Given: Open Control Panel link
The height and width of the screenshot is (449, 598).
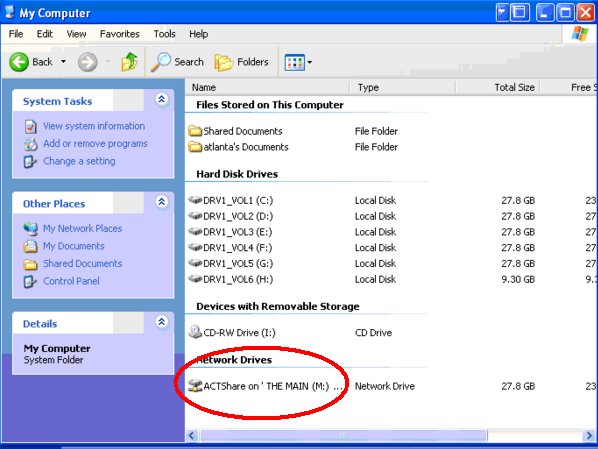Looking at the screenshot, I should [71, 281].
